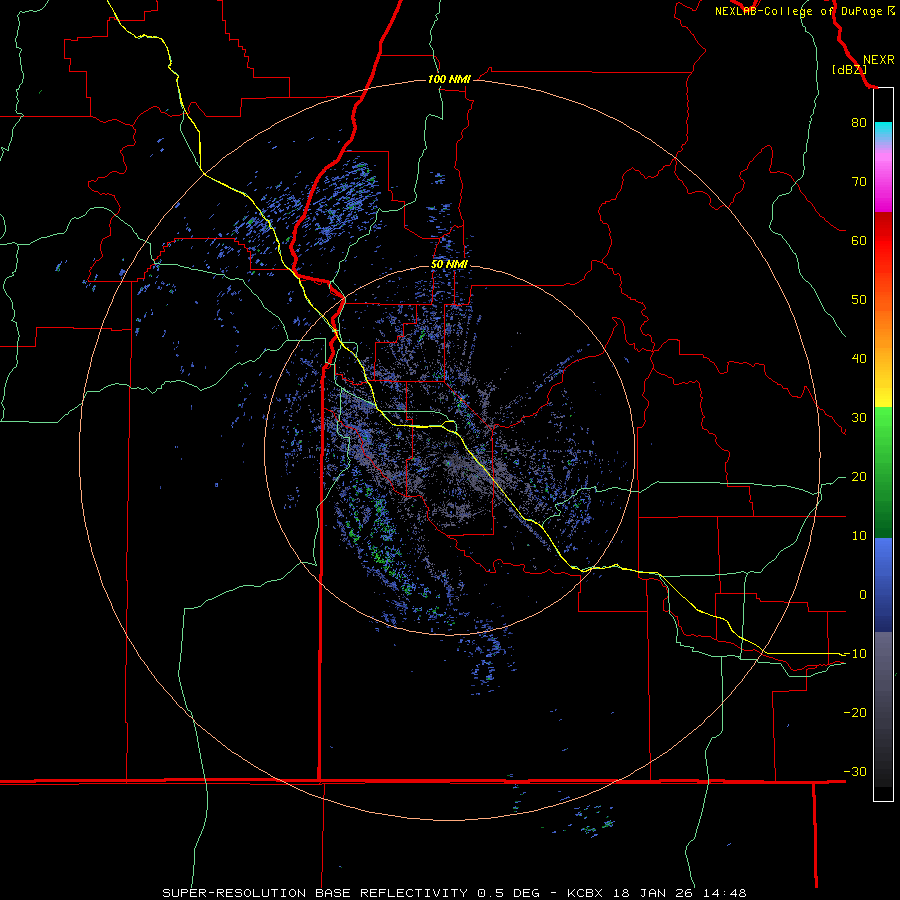Click the -30 value on dBZ scale
The width and height of the screenshot is (900, 900).
tap(855, 771)
